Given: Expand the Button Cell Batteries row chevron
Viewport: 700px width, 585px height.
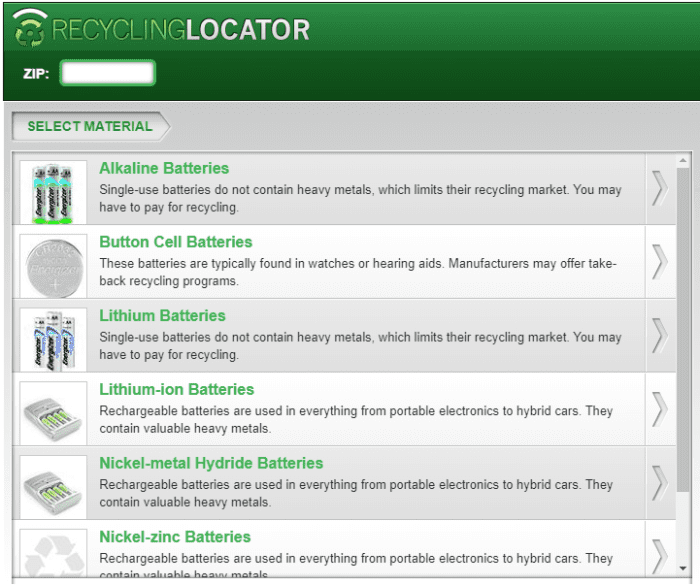Looking at the screenshot, I should pyautogui.click(x=660, y=262).
